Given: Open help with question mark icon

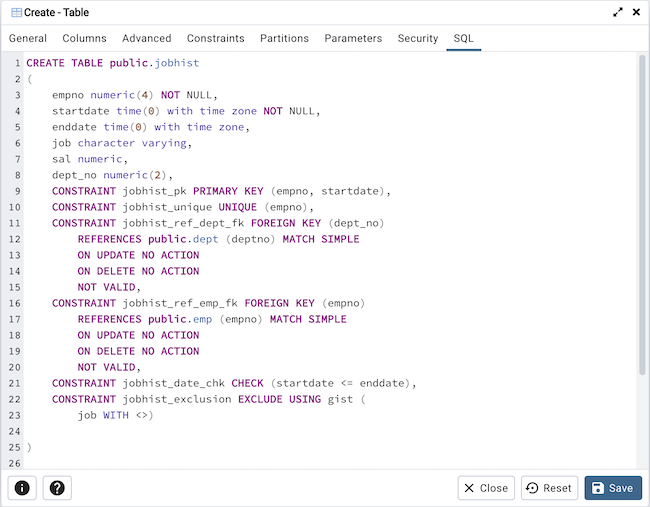Looking at the screenshot, I should click(57, 488).
